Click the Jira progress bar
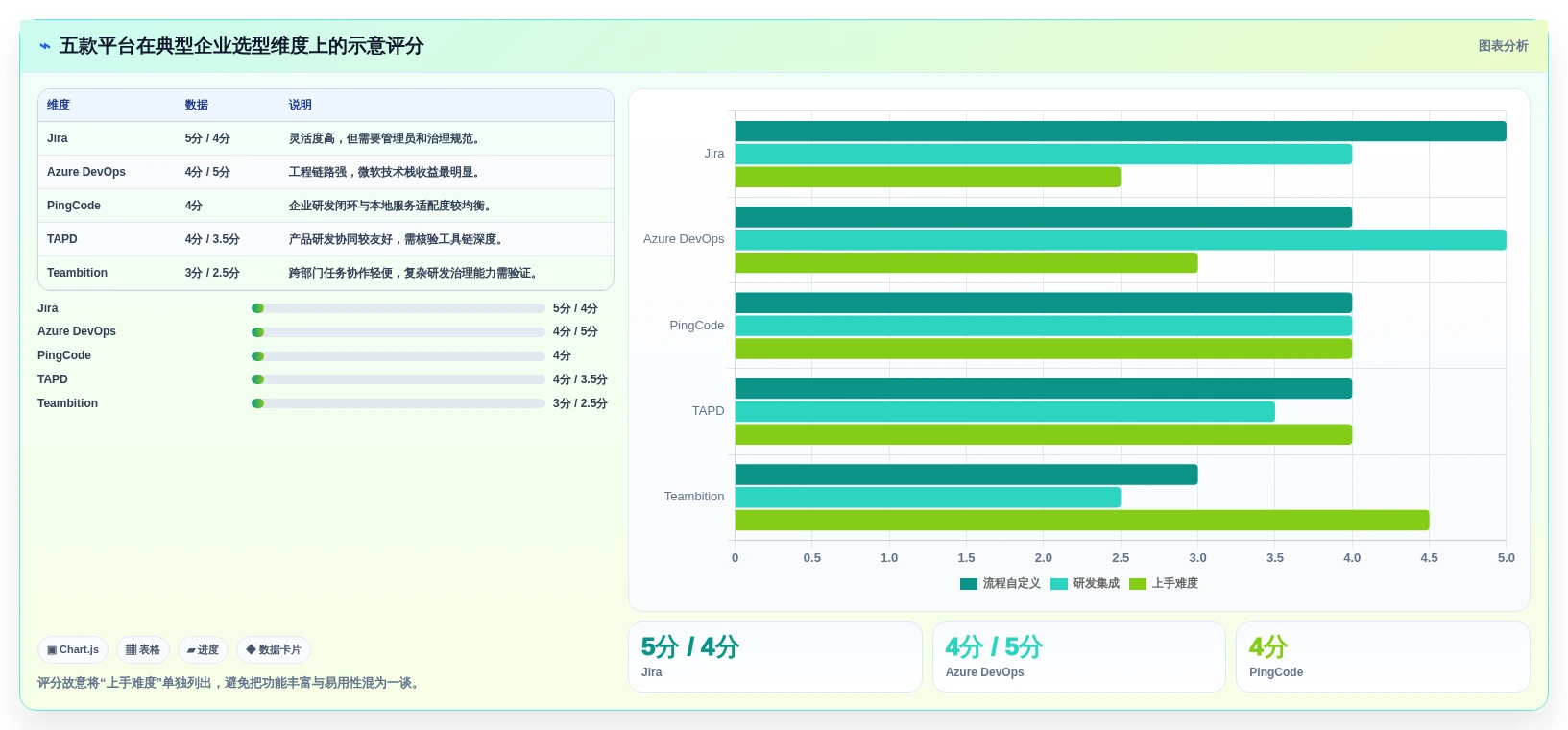Screen dimensions: 1568x730 [398, 308]
